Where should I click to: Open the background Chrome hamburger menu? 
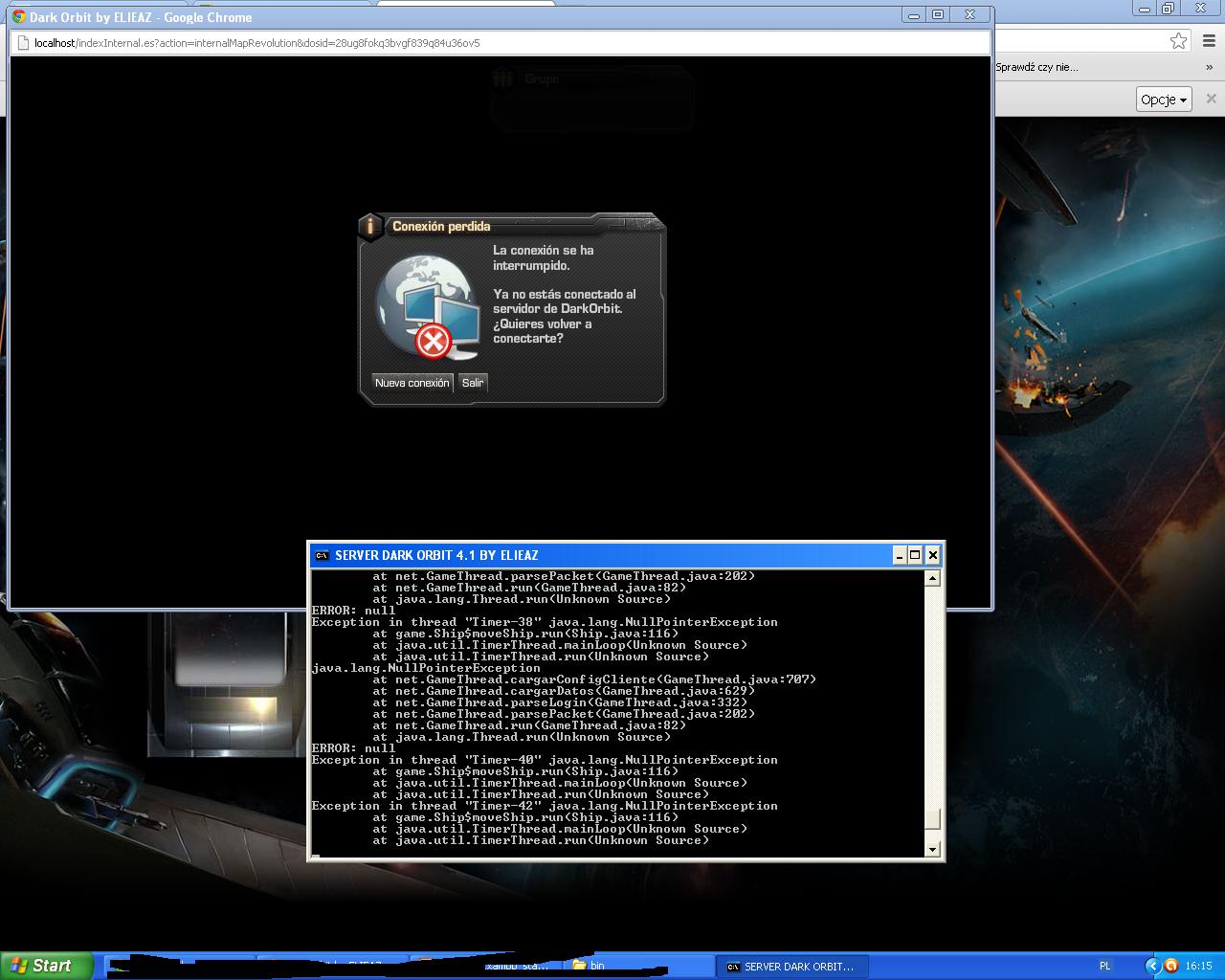pyautogui.click(x=1210, y=40)
